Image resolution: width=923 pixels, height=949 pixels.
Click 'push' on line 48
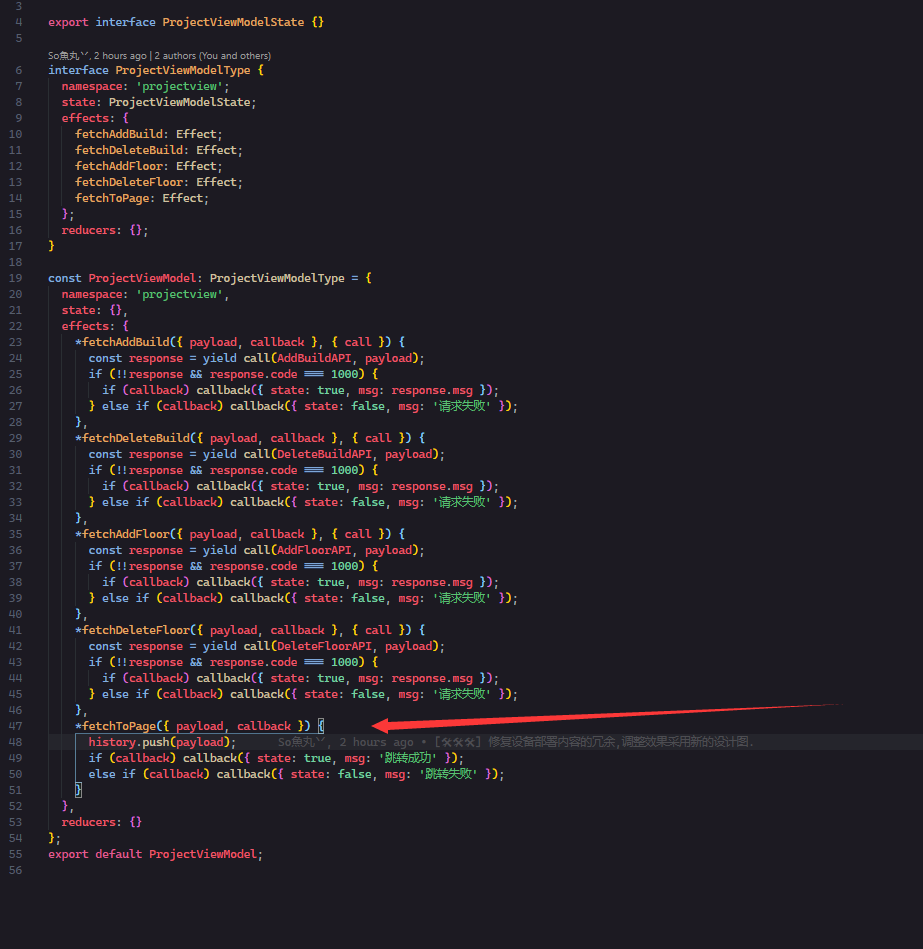click(156, 743)
